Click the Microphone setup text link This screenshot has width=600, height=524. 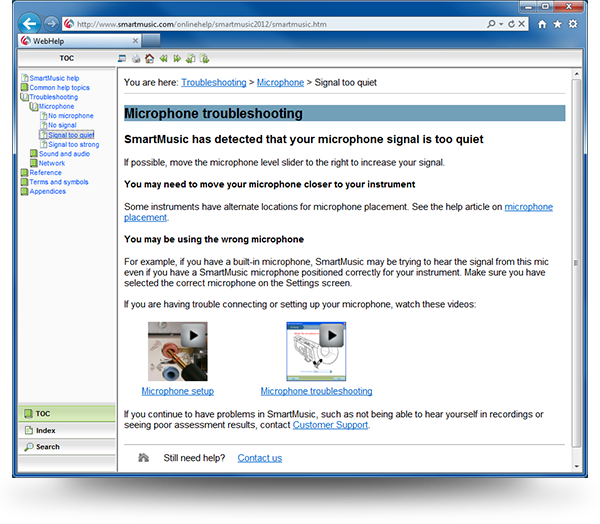tap(178, 391)
